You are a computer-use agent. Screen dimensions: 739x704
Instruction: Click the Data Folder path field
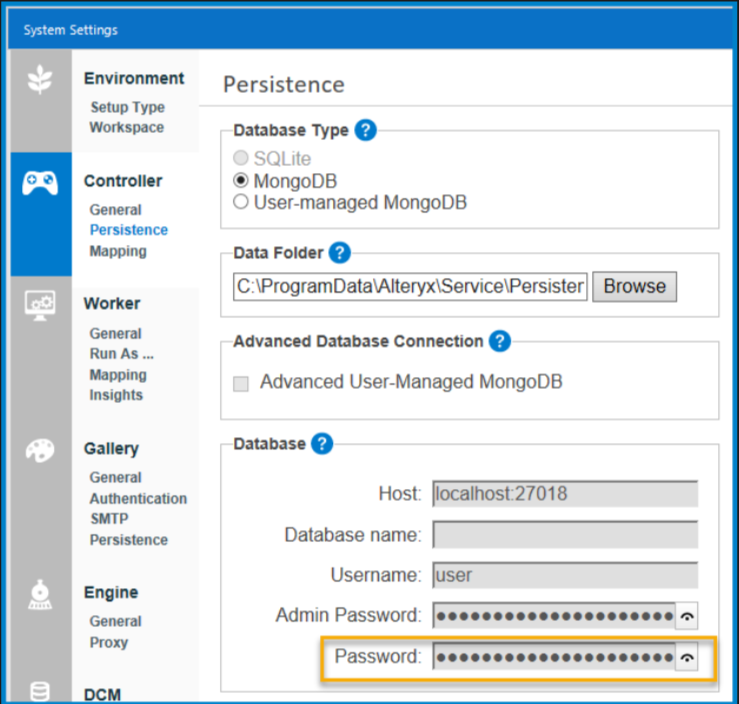(x=410, y=286)
